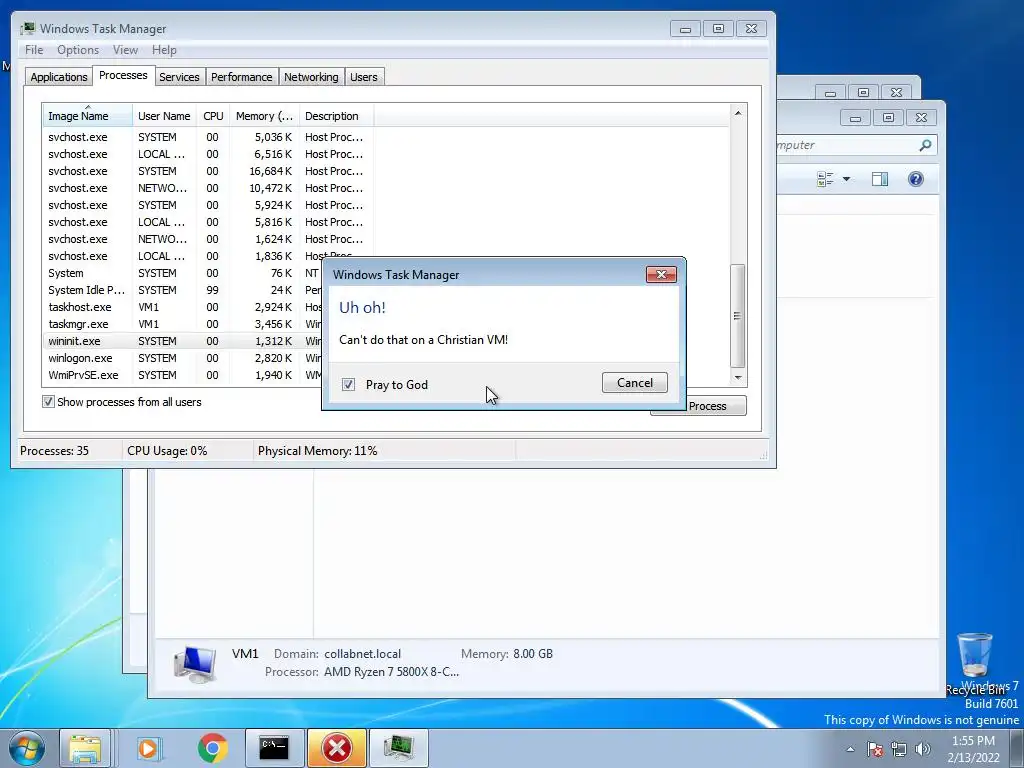Select svchost.exe row using 5,036 K
The image size is (1024, 768).
208,137
